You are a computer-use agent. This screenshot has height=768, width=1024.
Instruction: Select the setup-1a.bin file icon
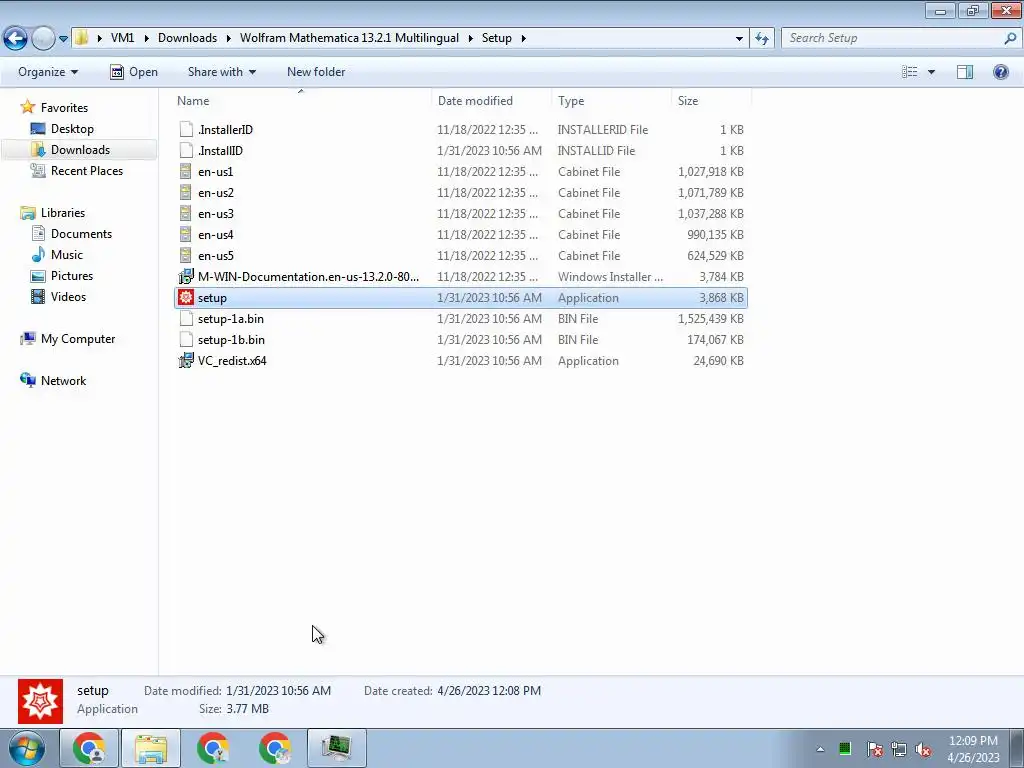(x=186, y=319)
